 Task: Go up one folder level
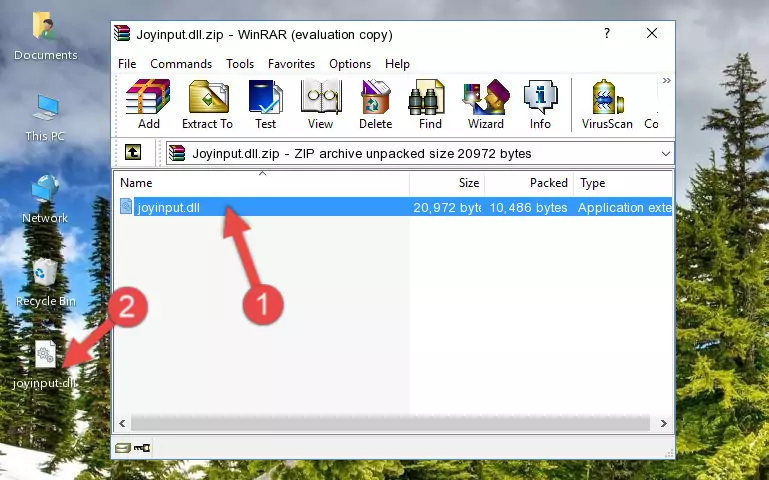pyautogui.click(x=133, y=152)
